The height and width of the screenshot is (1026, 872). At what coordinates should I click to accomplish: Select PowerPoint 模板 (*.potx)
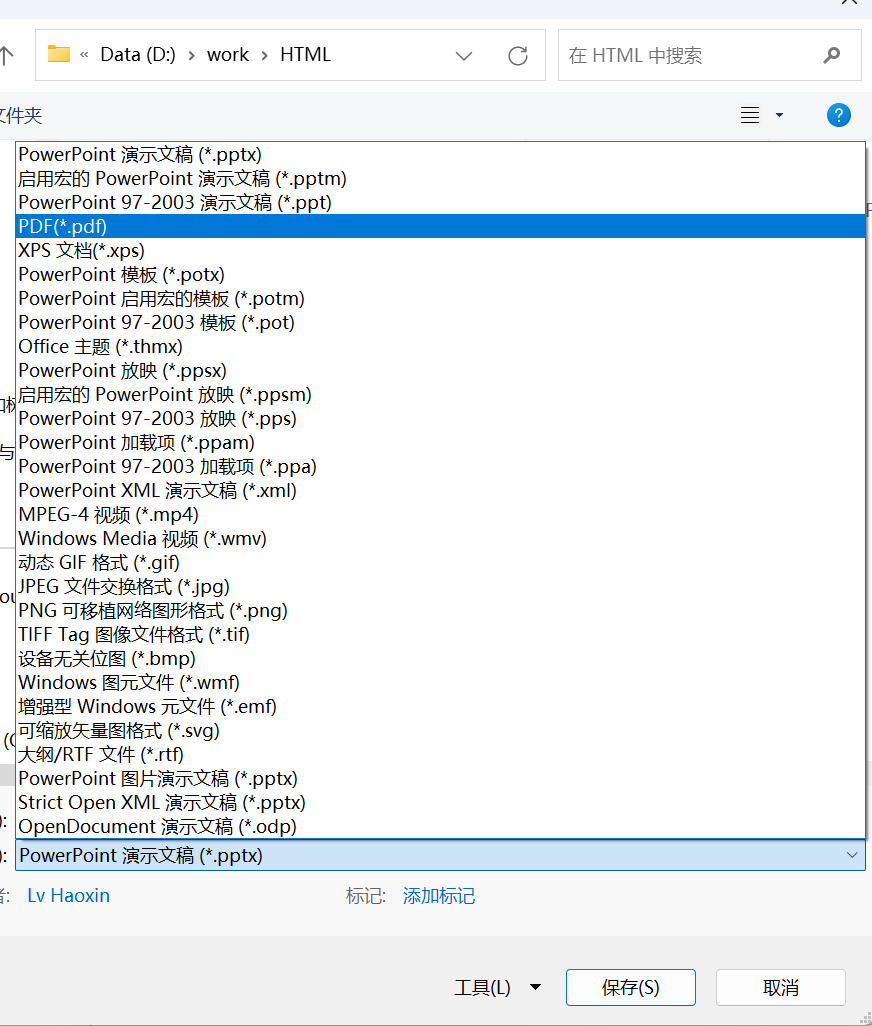(440, 274)
